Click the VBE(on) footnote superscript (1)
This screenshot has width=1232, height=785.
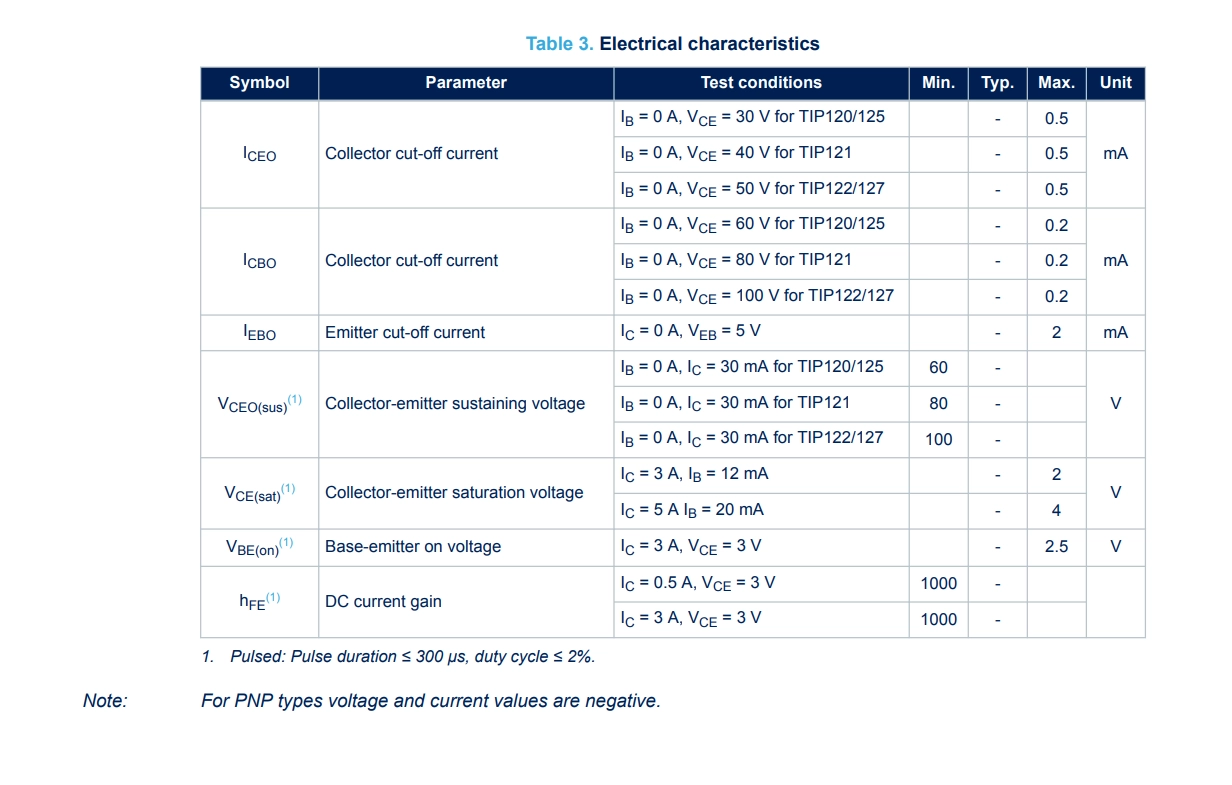(286, 543)
